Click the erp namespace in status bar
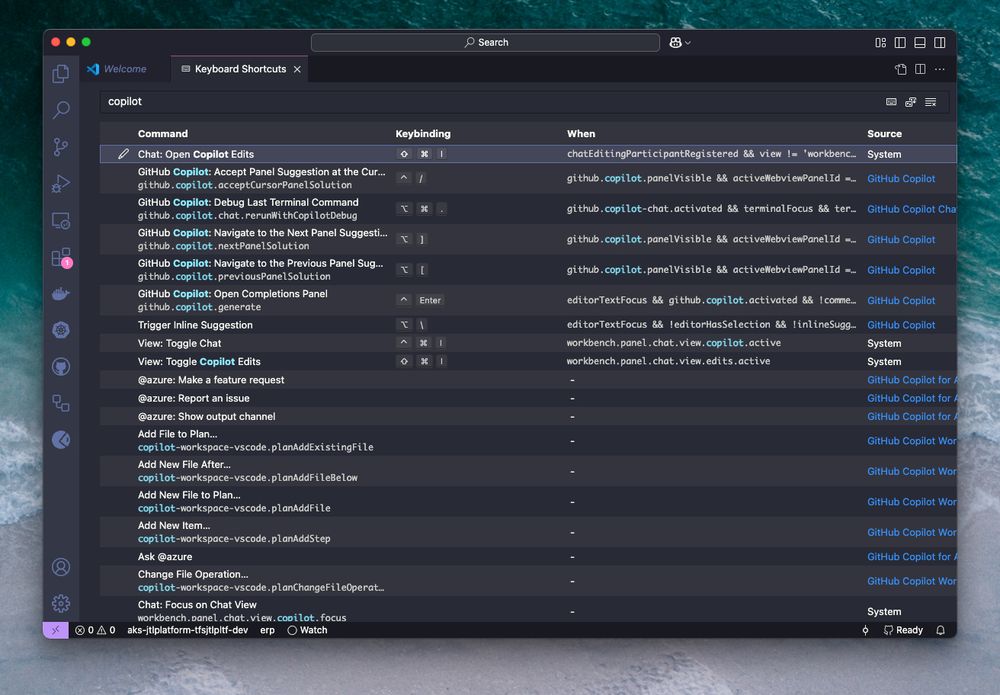This screenshot has height=695, width=1000. point(267,630)
